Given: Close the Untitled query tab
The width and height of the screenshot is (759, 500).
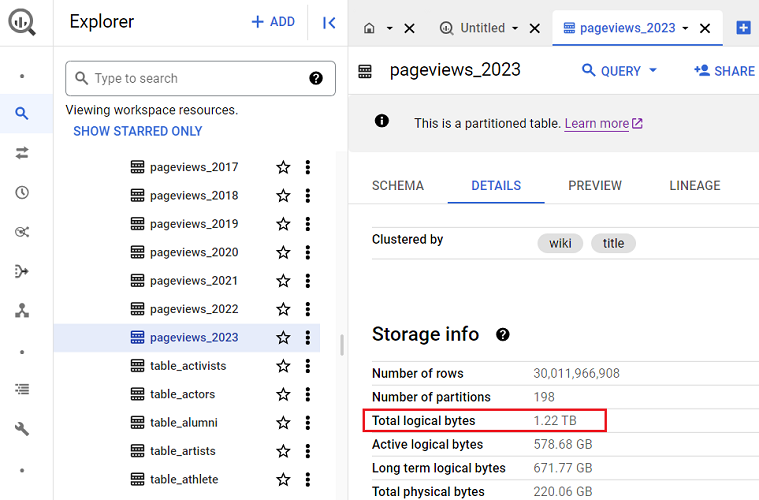Looking at the screenshot, I should pos(535,29).
